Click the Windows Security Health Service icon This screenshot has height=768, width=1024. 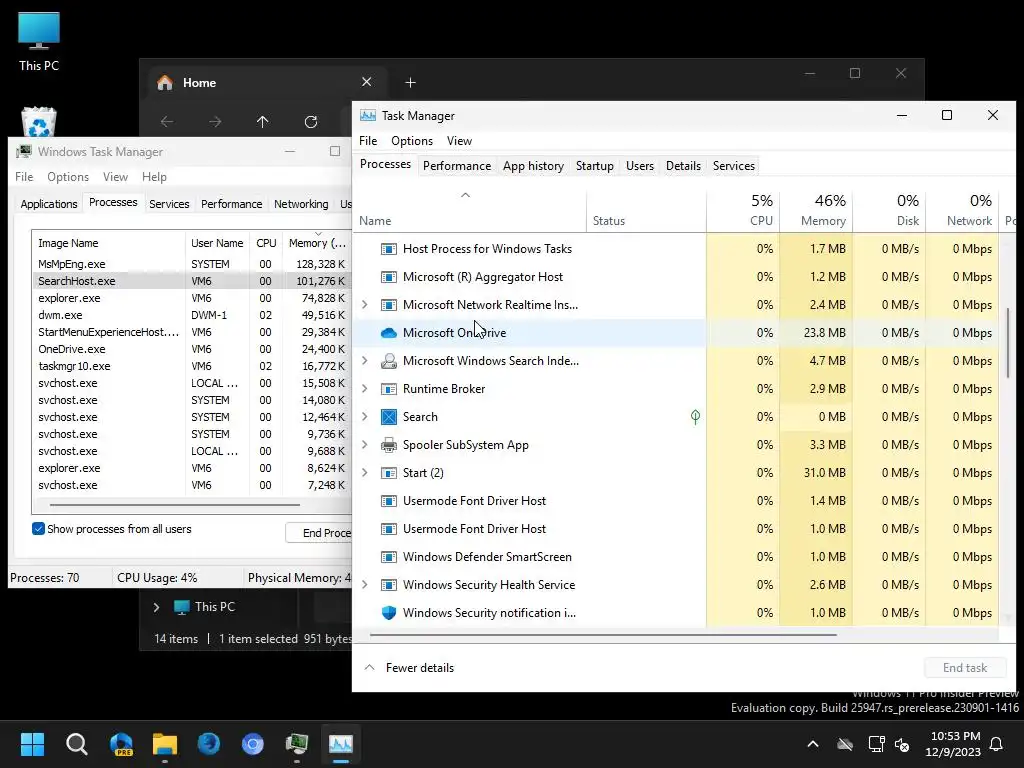[x=389, y=585]
